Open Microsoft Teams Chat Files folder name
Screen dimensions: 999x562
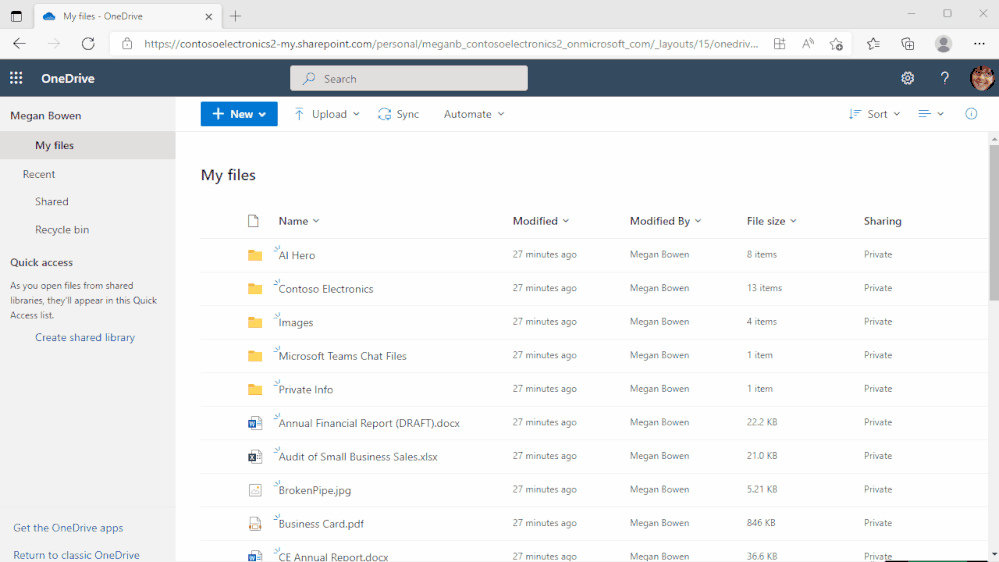[342, 356]
